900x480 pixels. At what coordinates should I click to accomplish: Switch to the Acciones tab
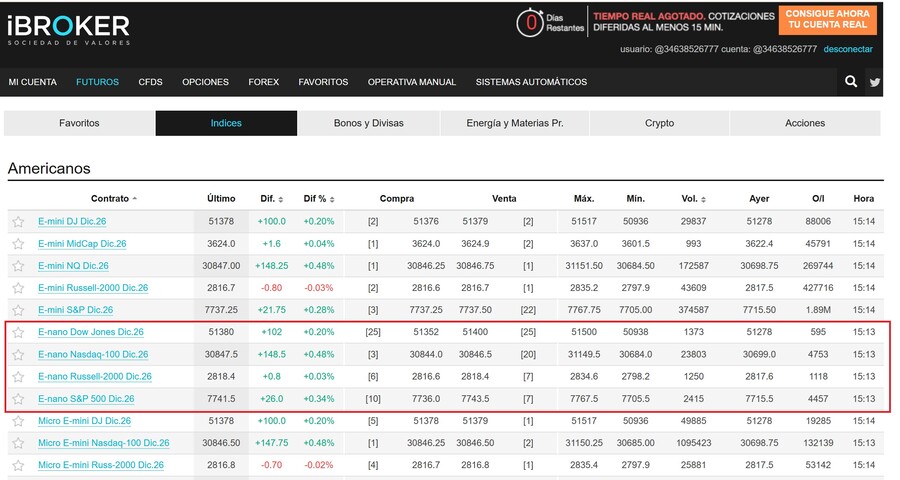(805, 123)
